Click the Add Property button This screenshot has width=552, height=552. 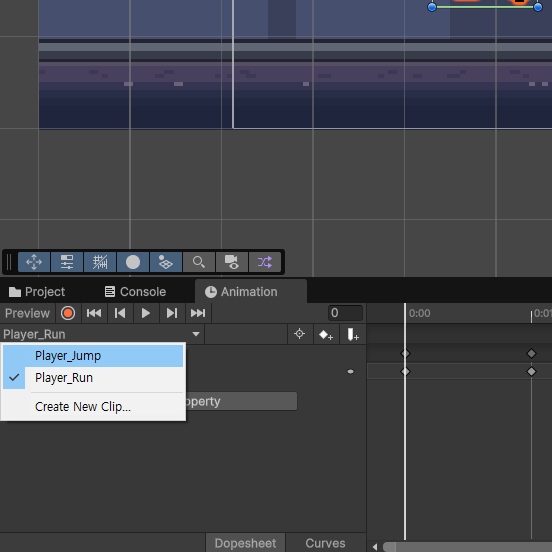click(x=242, y=401)
